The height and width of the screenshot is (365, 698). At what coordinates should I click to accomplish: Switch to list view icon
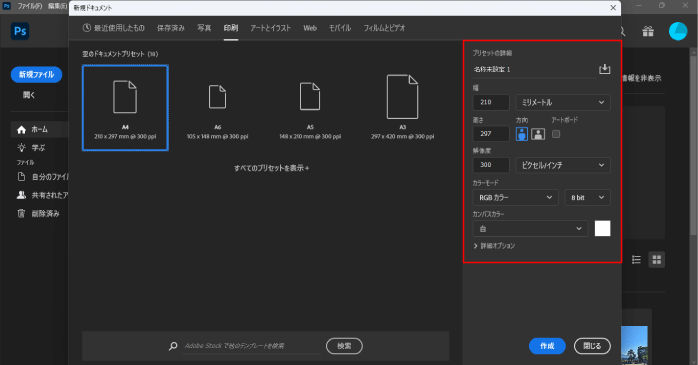pos(636,260)
